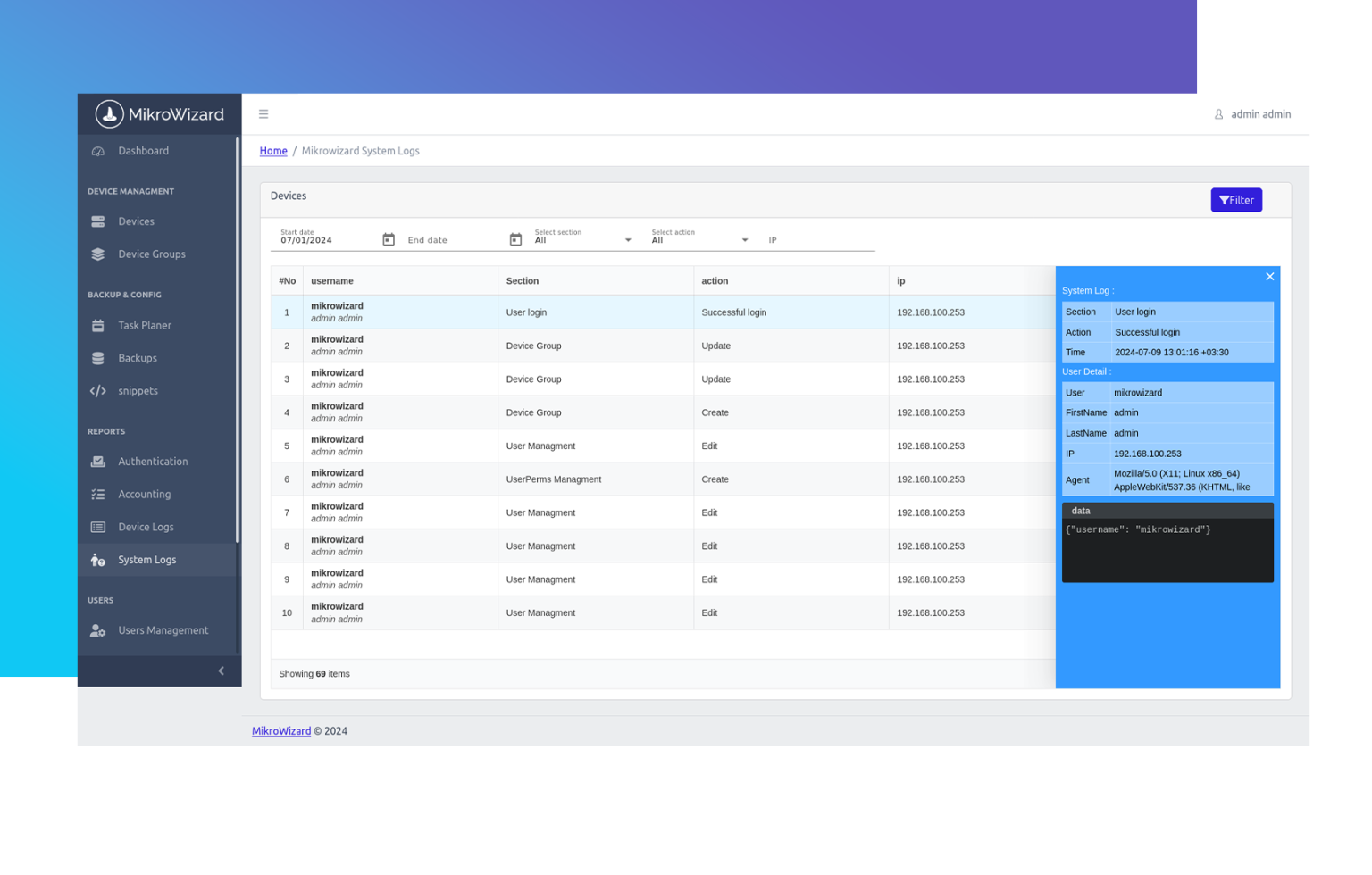Click the Filter button
Viewport: 1372px width, 875px height.
pos(1236,200)
